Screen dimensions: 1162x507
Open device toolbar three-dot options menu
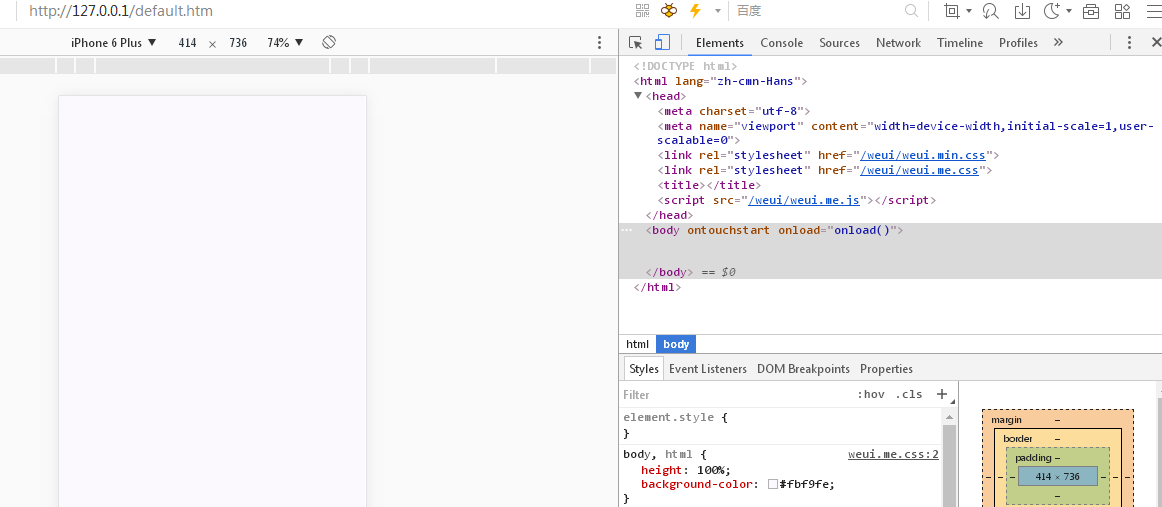600,43
